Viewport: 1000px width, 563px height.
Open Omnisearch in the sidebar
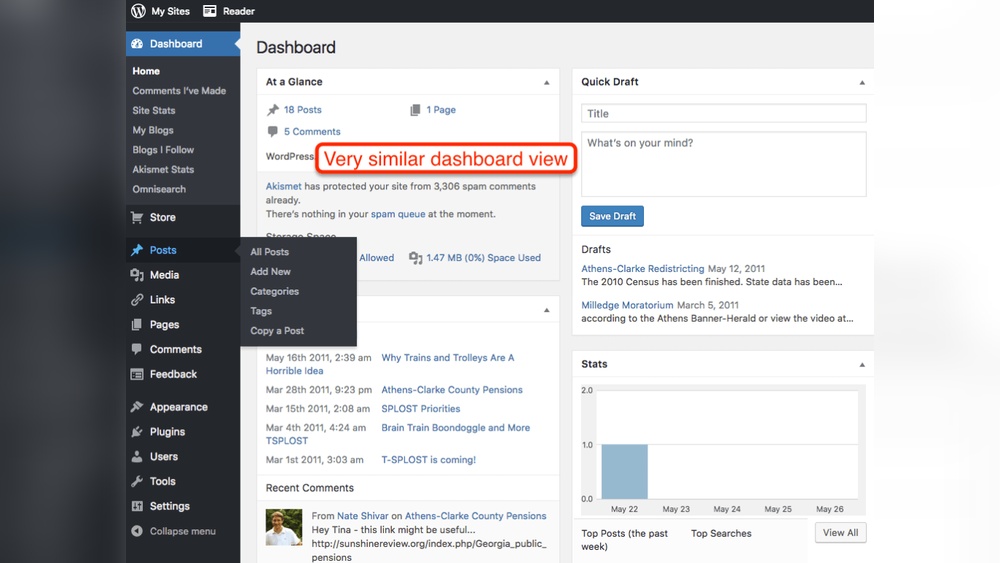159,189
